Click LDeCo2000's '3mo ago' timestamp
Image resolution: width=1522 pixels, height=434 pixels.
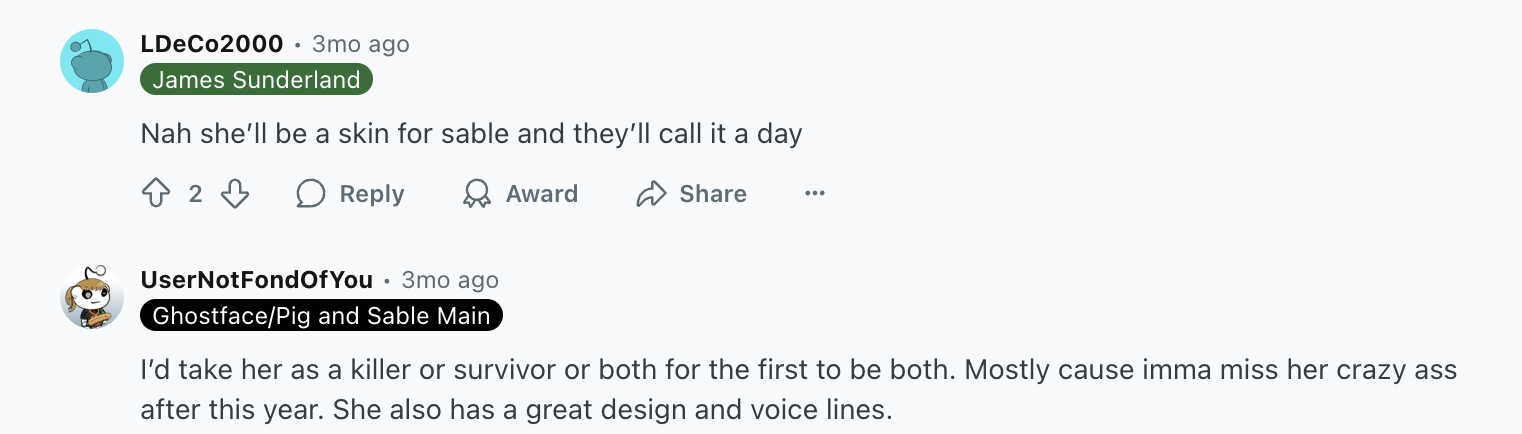tap(360, 44)
